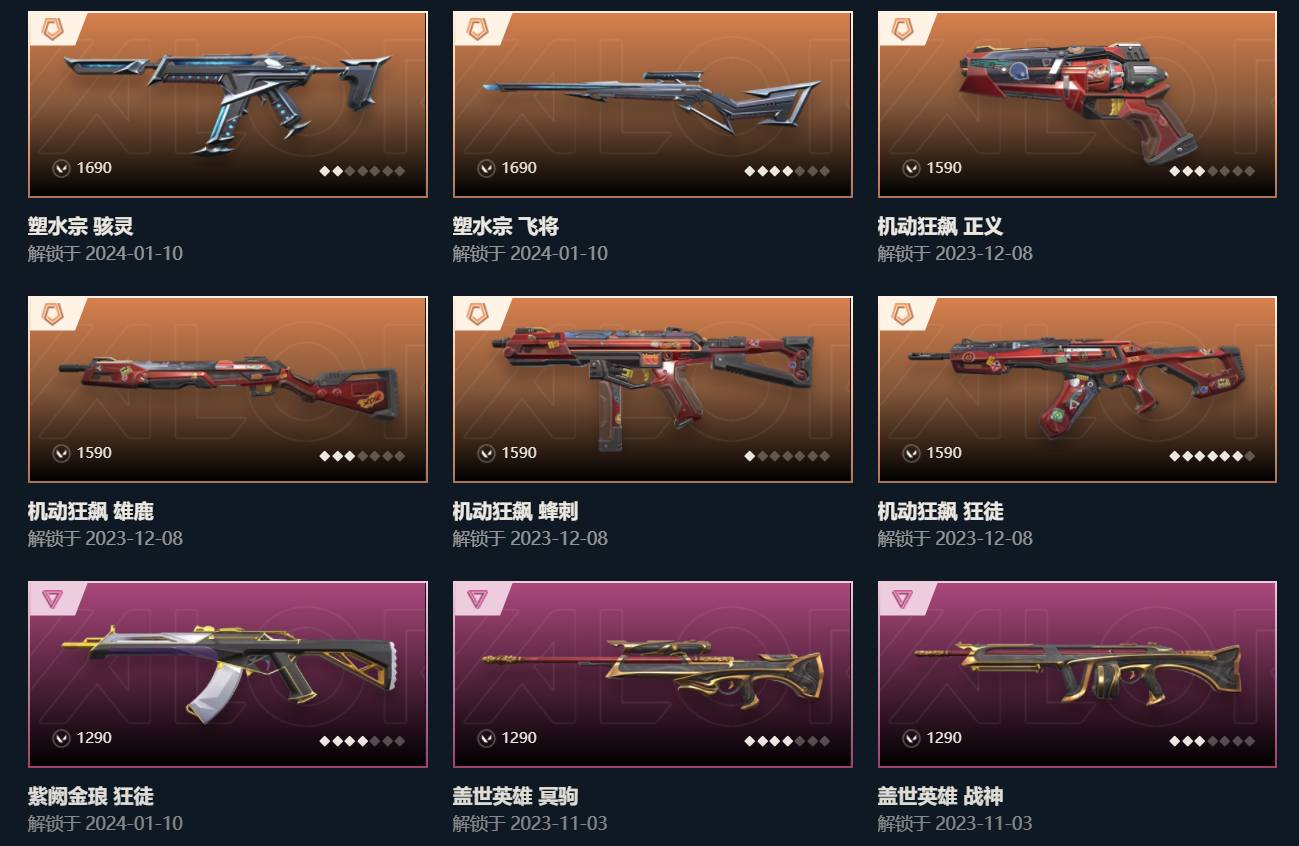Select the 机动狂飙 蜂刺 SMG skin image
Viewport: 1299px width, 846px height.
point(653,389)
